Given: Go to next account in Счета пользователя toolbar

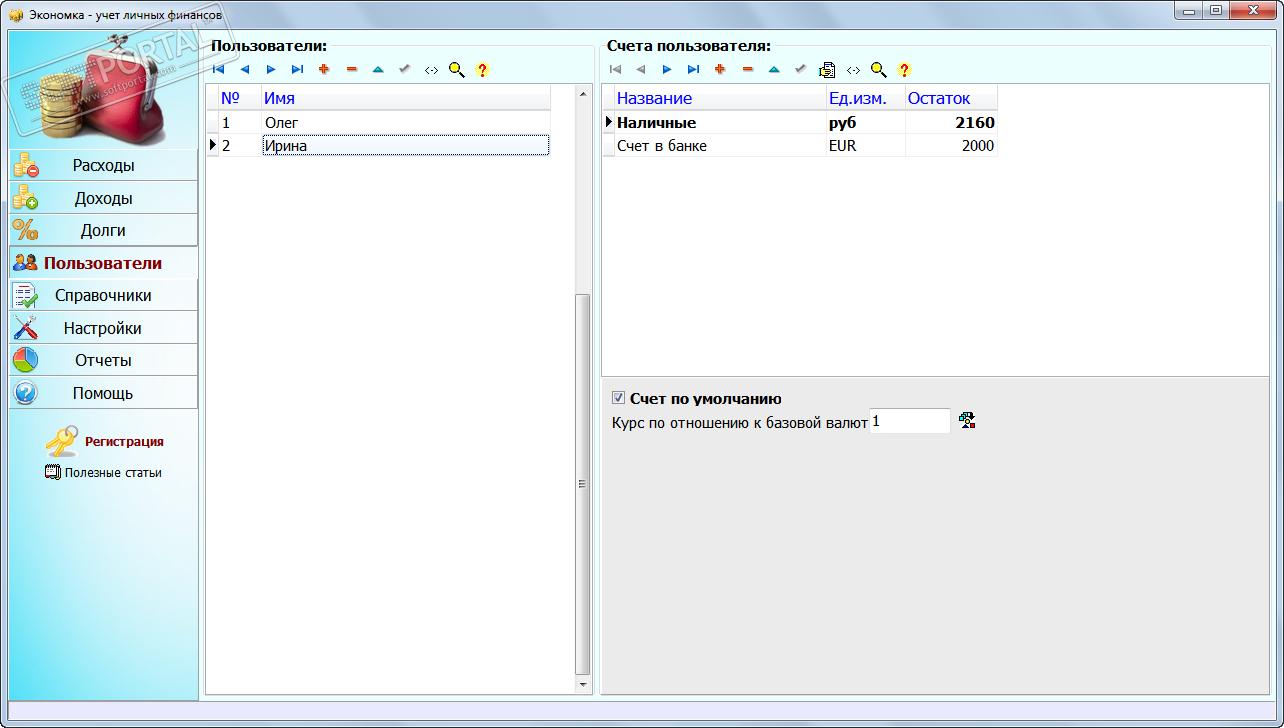Looking at the screenshot, I should 667,70.
